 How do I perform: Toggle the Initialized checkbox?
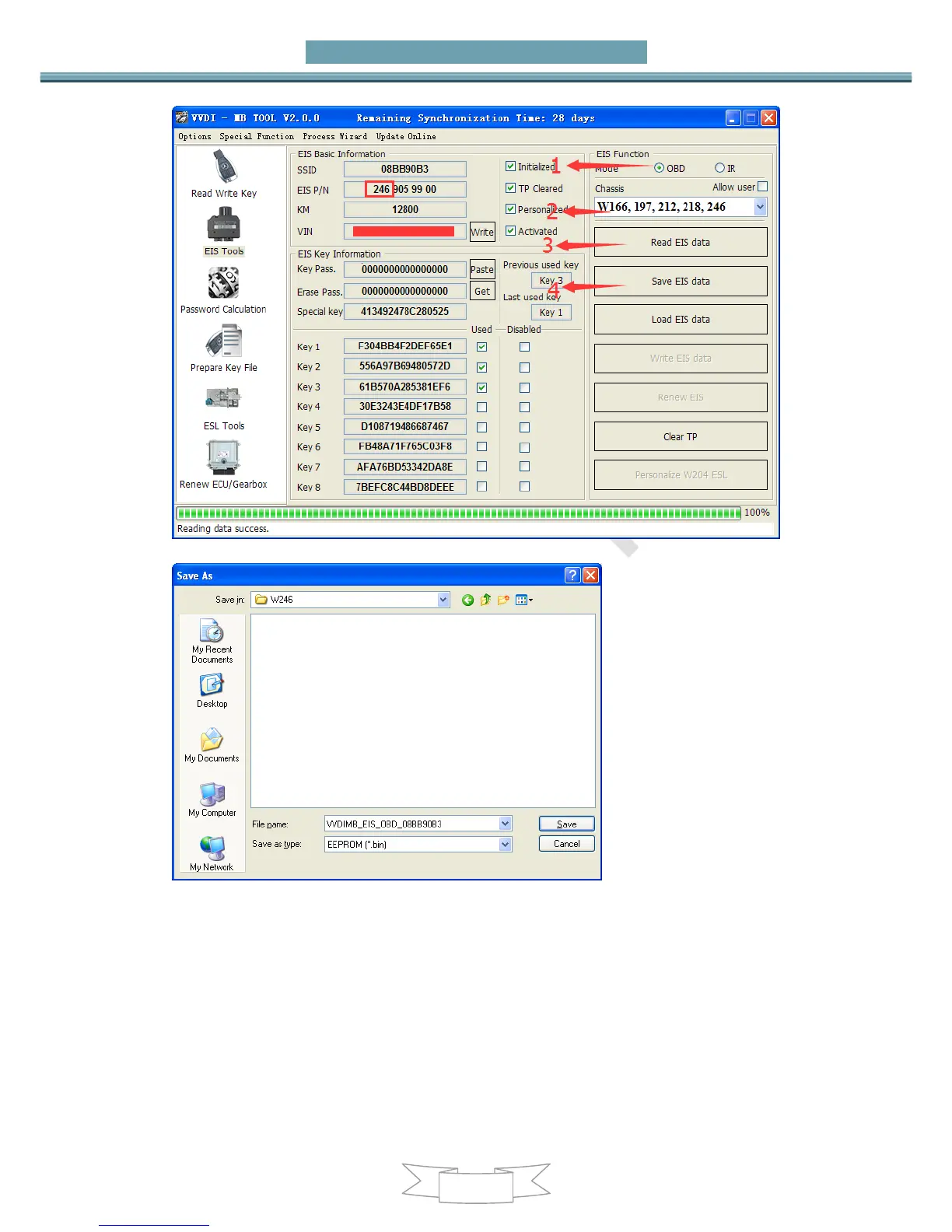(510, 166)
